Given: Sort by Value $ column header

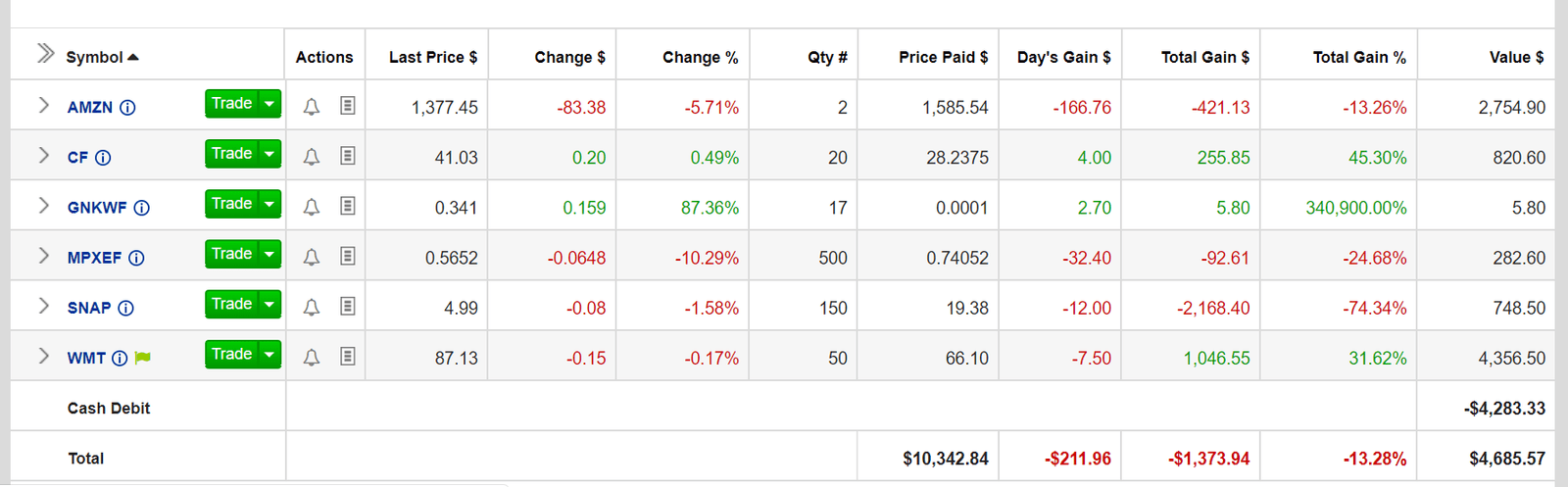Looking at the screenshot, I should 1517,58.
